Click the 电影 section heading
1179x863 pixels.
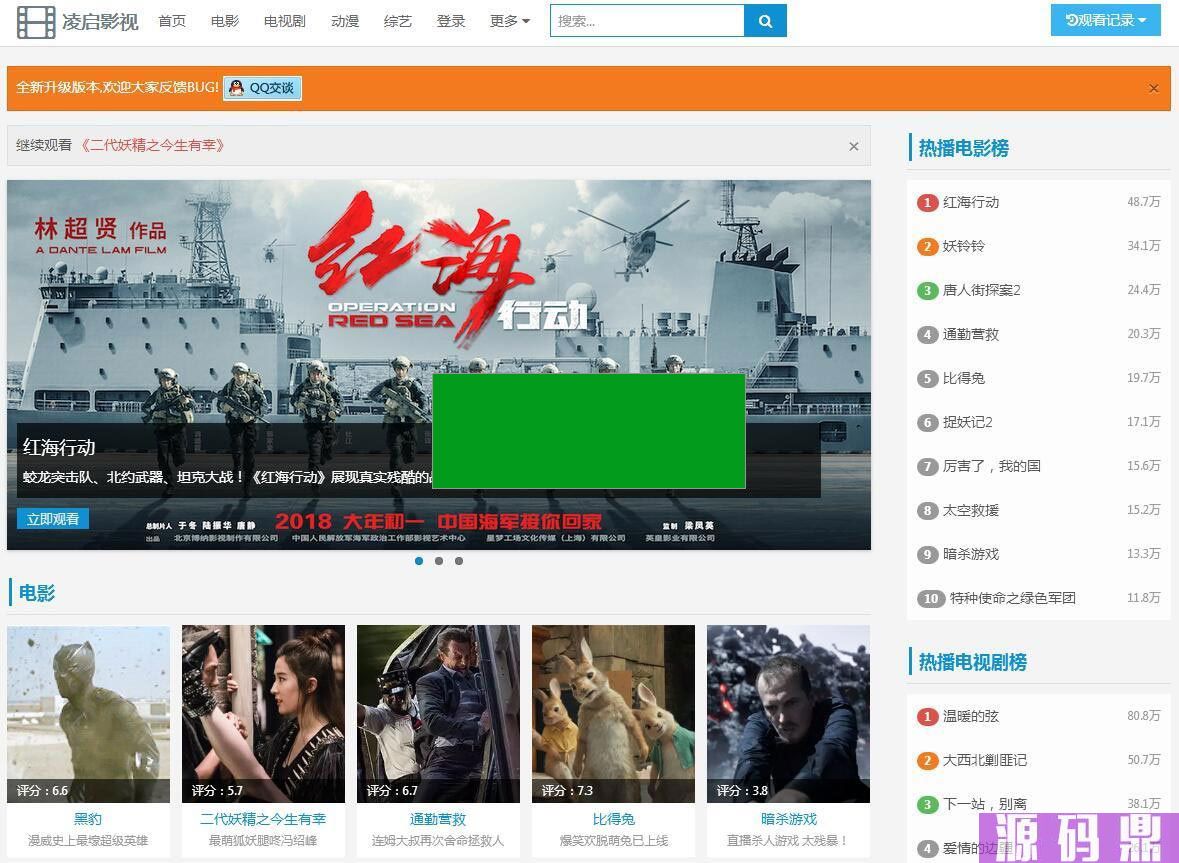pos(37,593)
